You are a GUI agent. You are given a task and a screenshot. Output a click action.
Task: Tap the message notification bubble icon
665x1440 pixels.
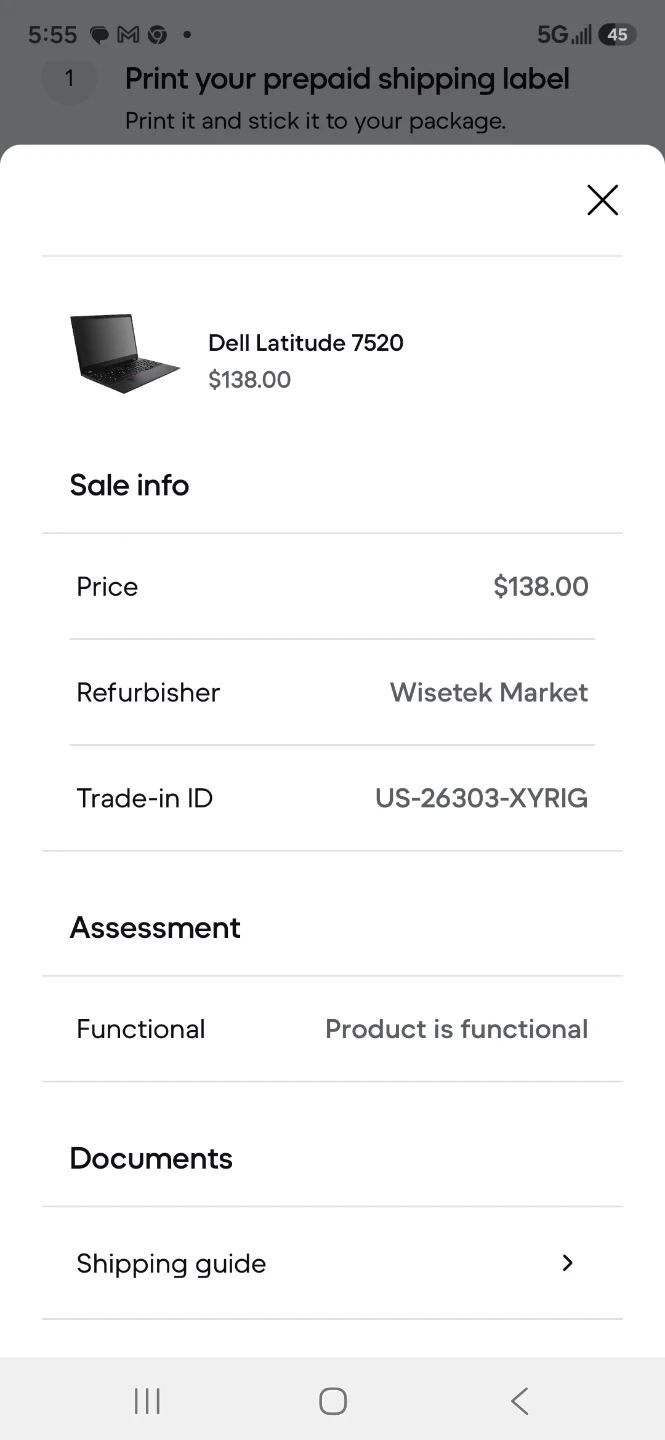pos(100,35)
